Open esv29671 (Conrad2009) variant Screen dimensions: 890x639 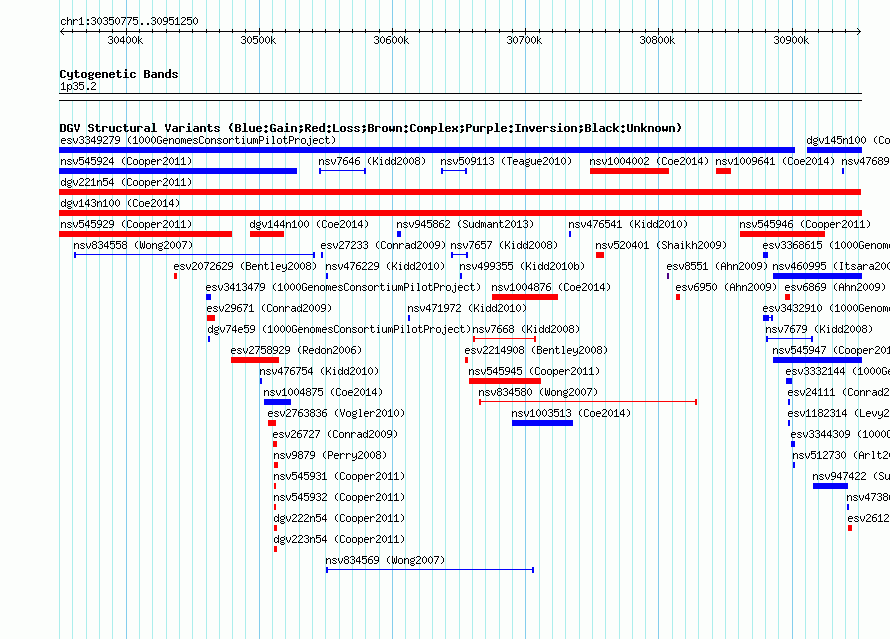click(269, 308)
